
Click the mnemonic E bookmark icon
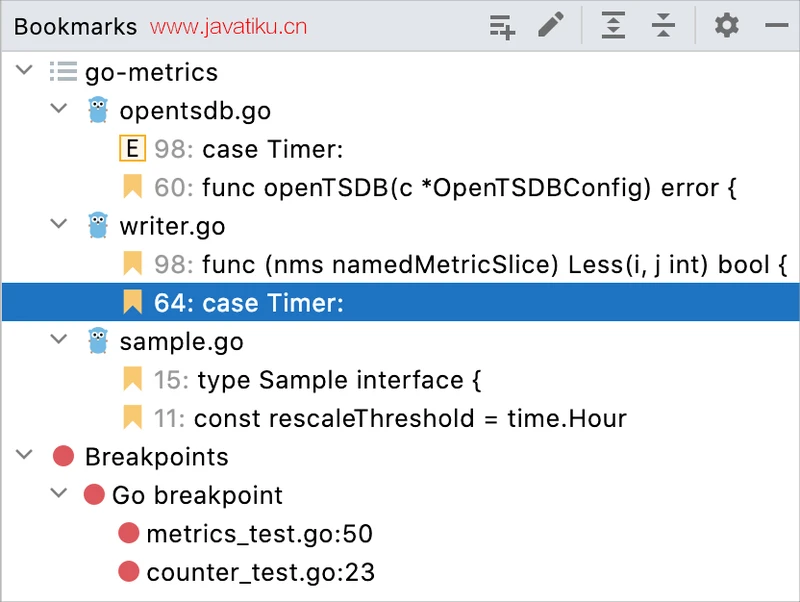coord(132,150)
